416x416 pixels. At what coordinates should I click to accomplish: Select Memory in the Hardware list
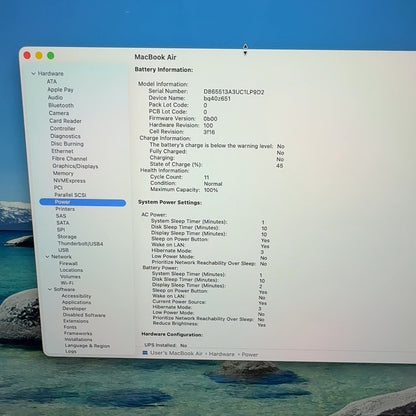63,173
